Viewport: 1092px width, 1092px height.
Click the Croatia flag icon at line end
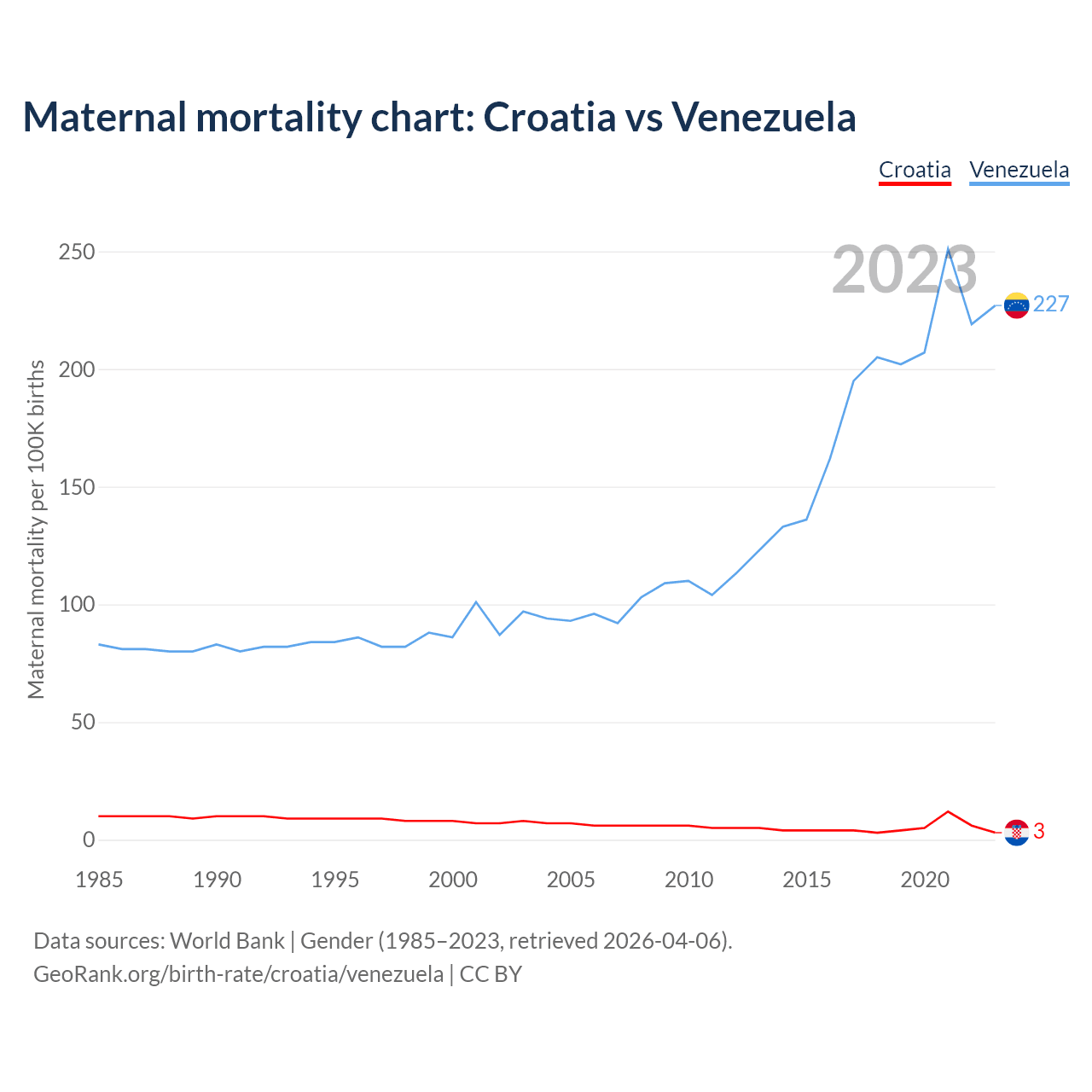(1016, 832)
